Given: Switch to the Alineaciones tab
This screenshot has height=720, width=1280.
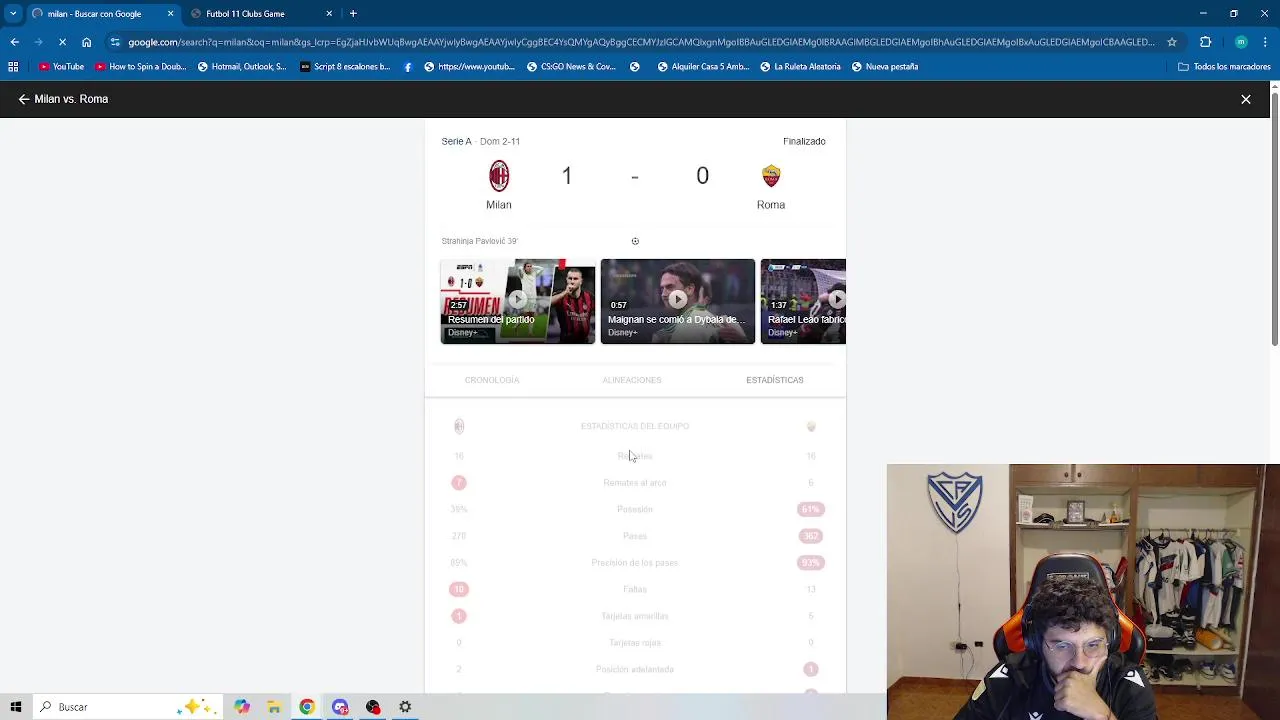Looking at the screenshot, I should [632, 380].
